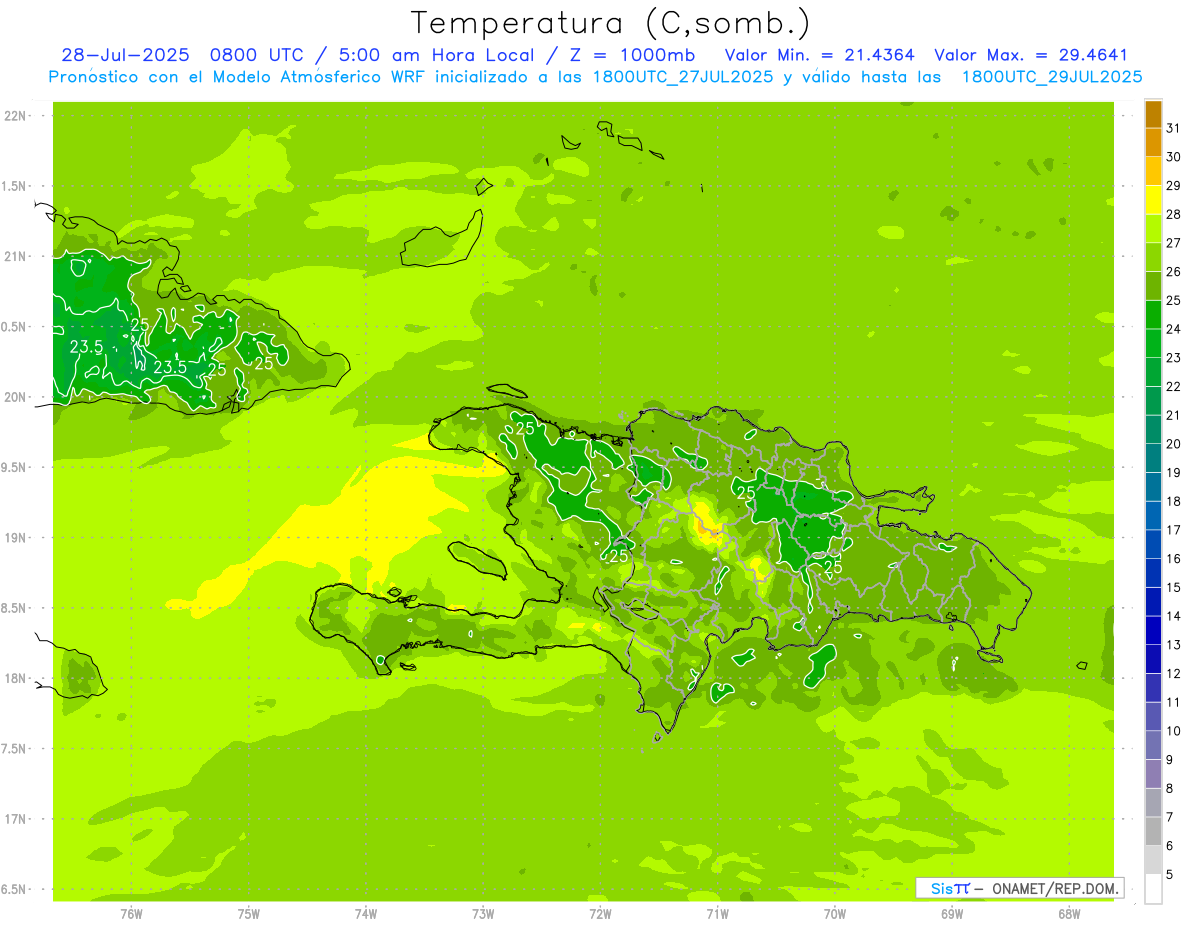This screenshot has width=1200, height=927.
Task: Click the dark green legend swatch between 23 and 24
Action: 1153,344
